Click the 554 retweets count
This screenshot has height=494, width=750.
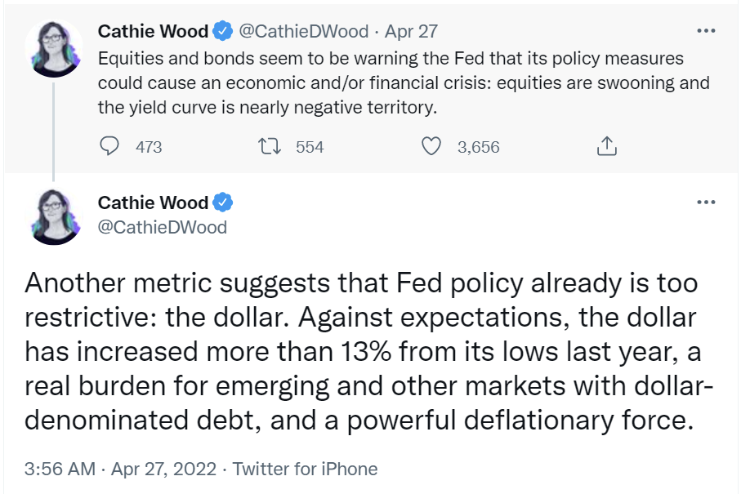[x=309, y=147]
